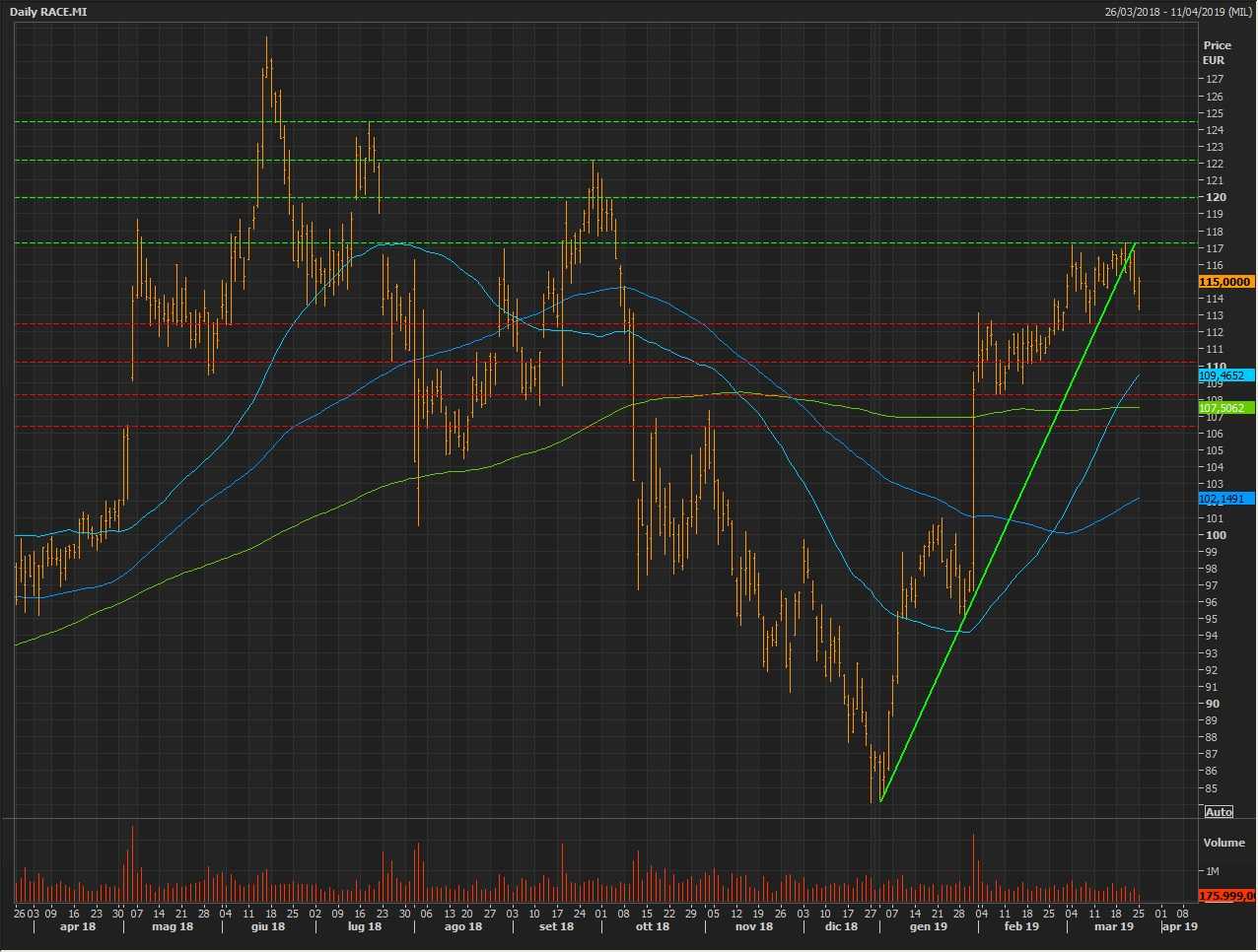The height and width of the screenshot is (952, 1258).
Task: Select the orange 115,0000 last price tag
Action: click(x=1225, y=282)
